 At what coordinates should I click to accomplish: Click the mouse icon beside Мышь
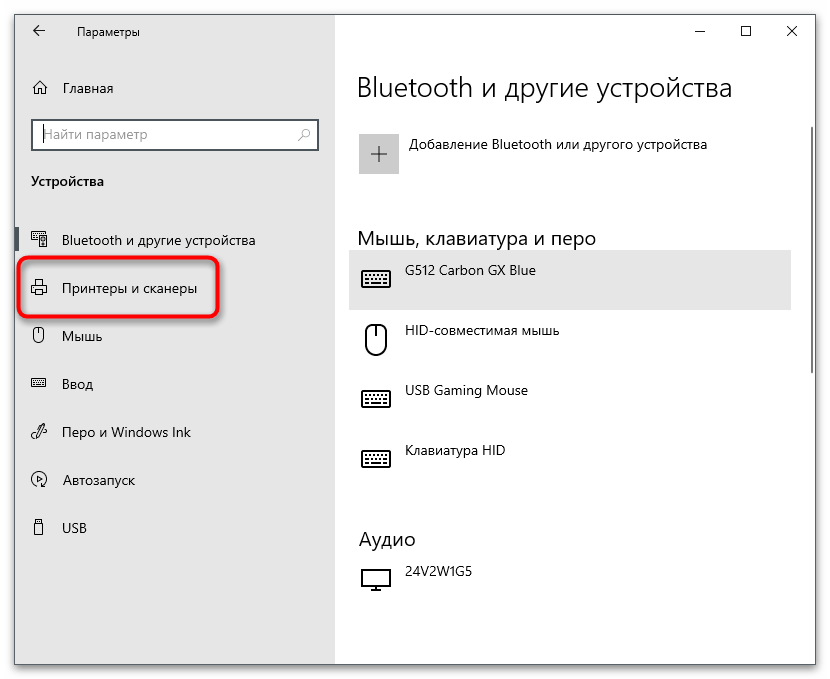(40, 337)
